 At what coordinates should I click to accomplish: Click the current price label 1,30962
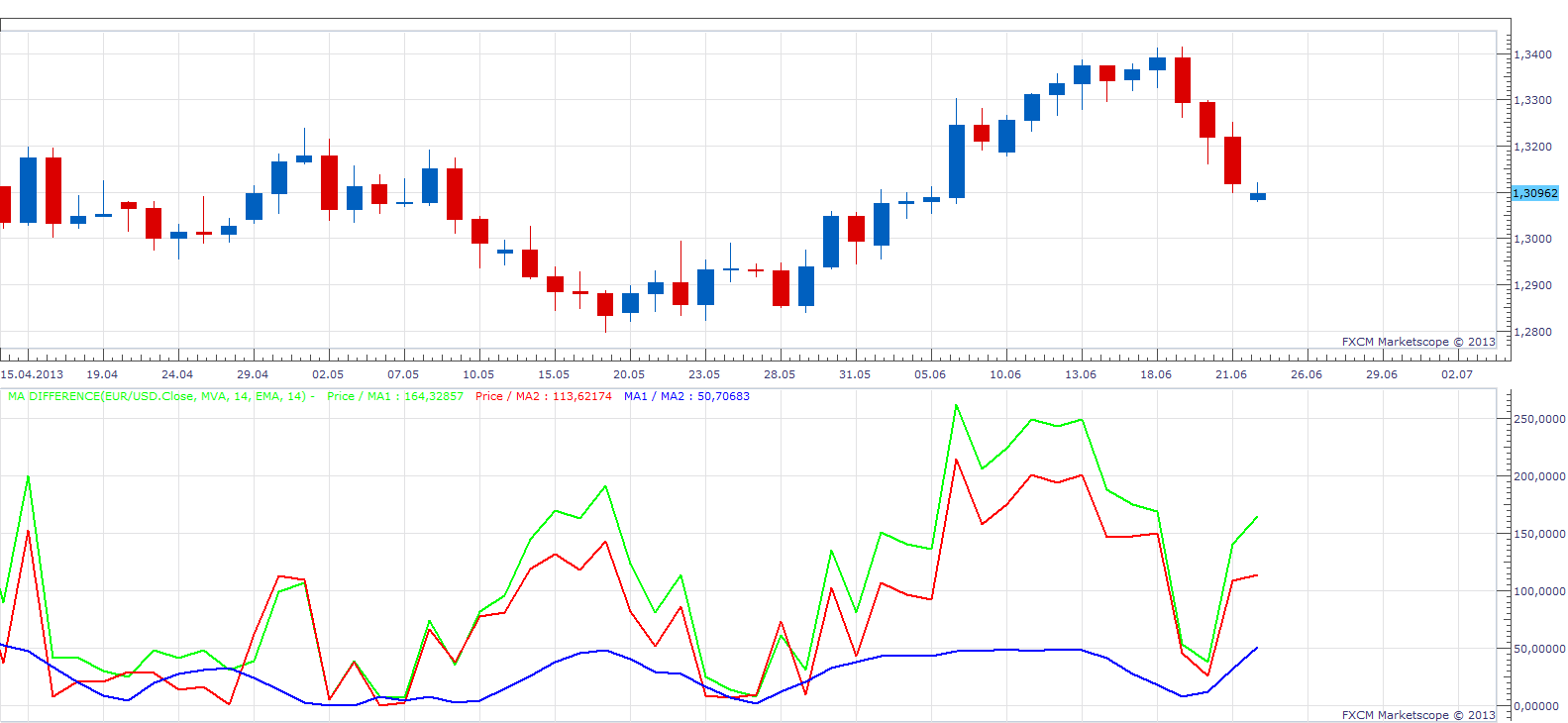click(x=1535, y=193)
